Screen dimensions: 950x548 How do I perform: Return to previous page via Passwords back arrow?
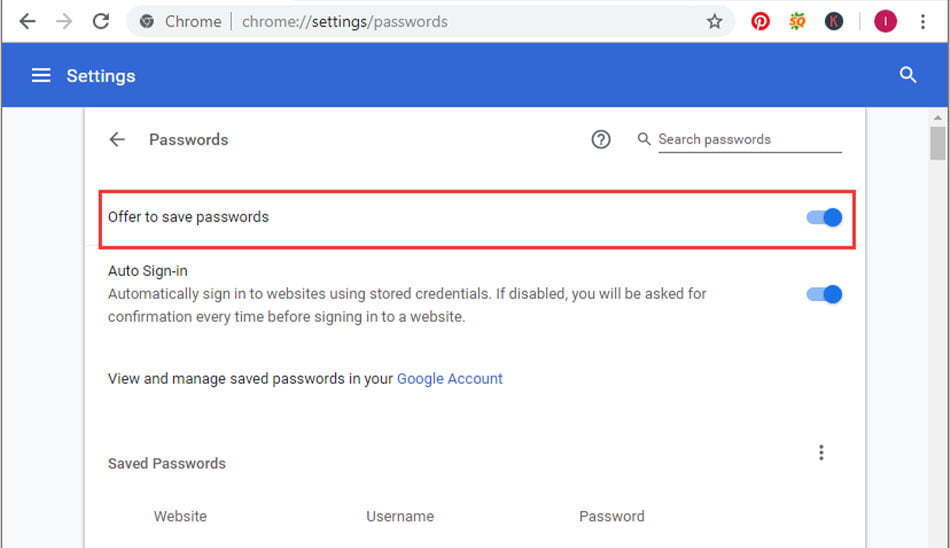click(x=117, y=139)
